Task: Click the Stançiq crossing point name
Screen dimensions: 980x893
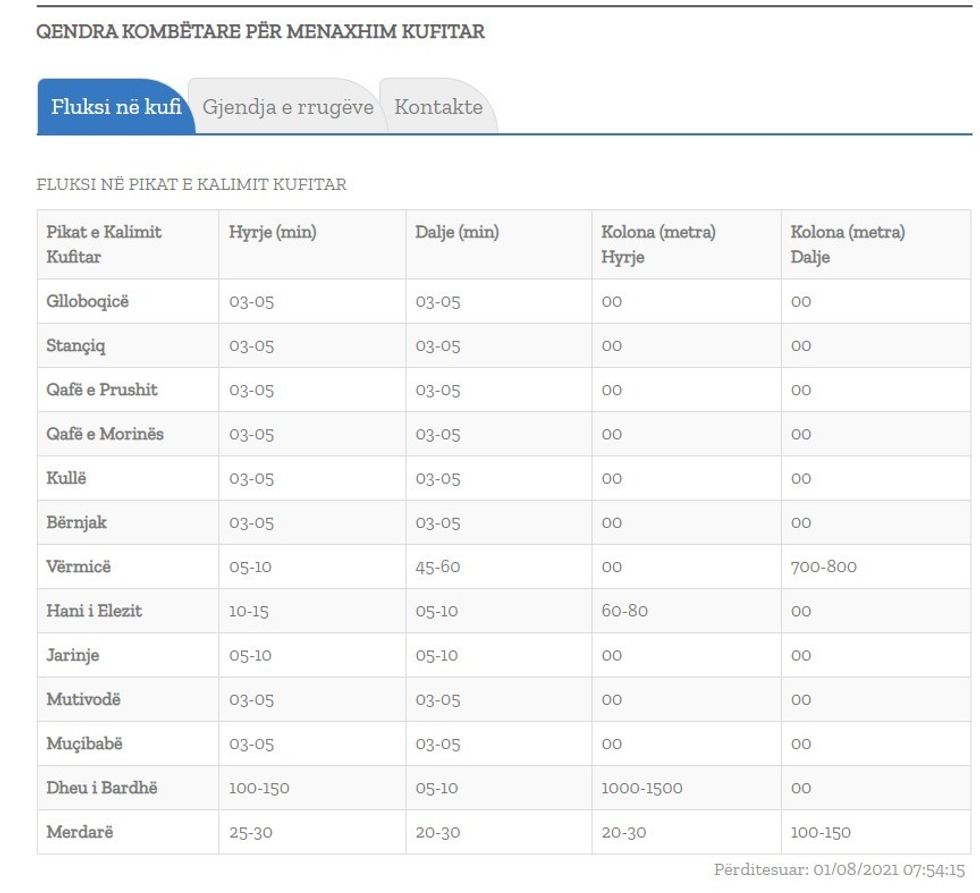Action: tap(74, 345)
